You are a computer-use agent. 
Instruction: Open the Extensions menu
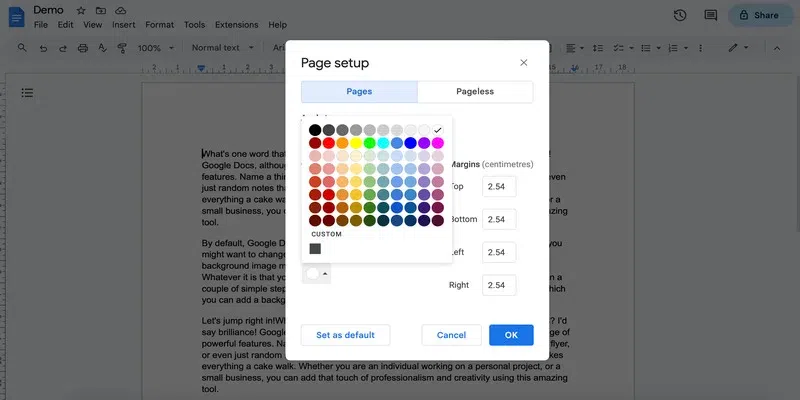(236, 24)
